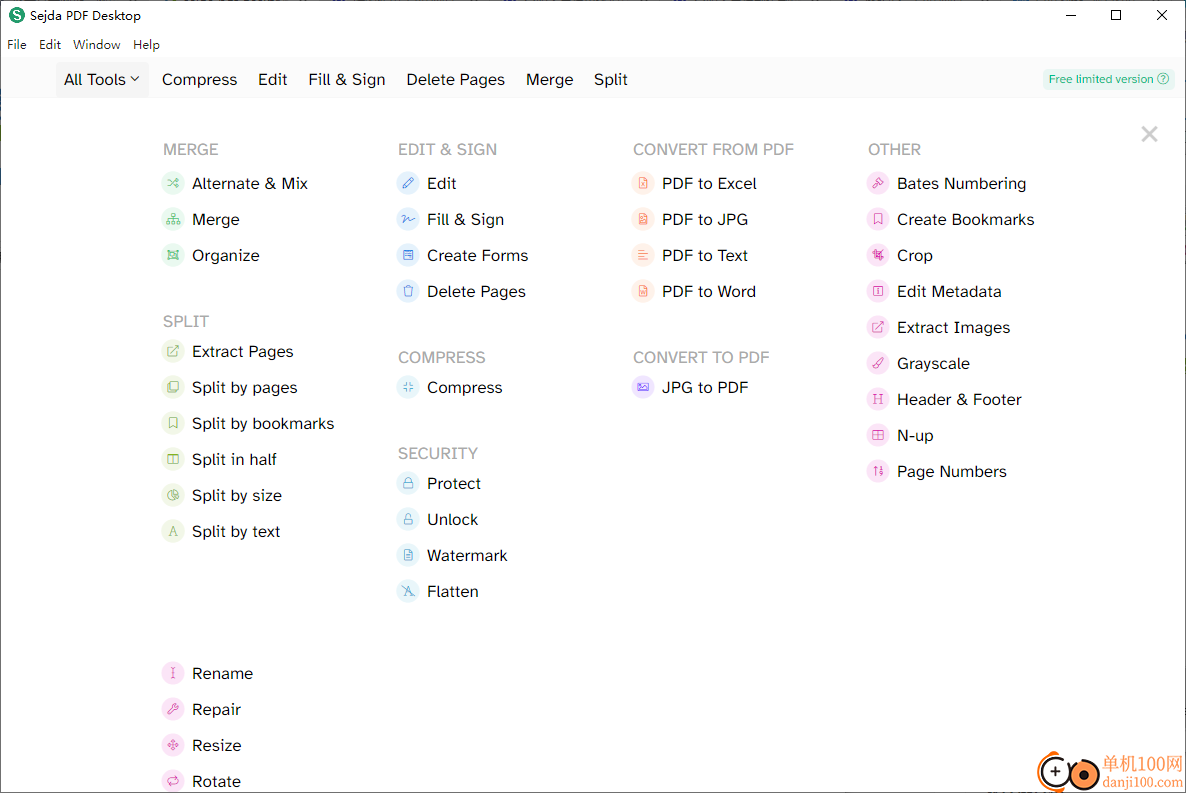The image size is (1186, 793).
Task: Click the Repair wrench icon
Action: [173, 709]
